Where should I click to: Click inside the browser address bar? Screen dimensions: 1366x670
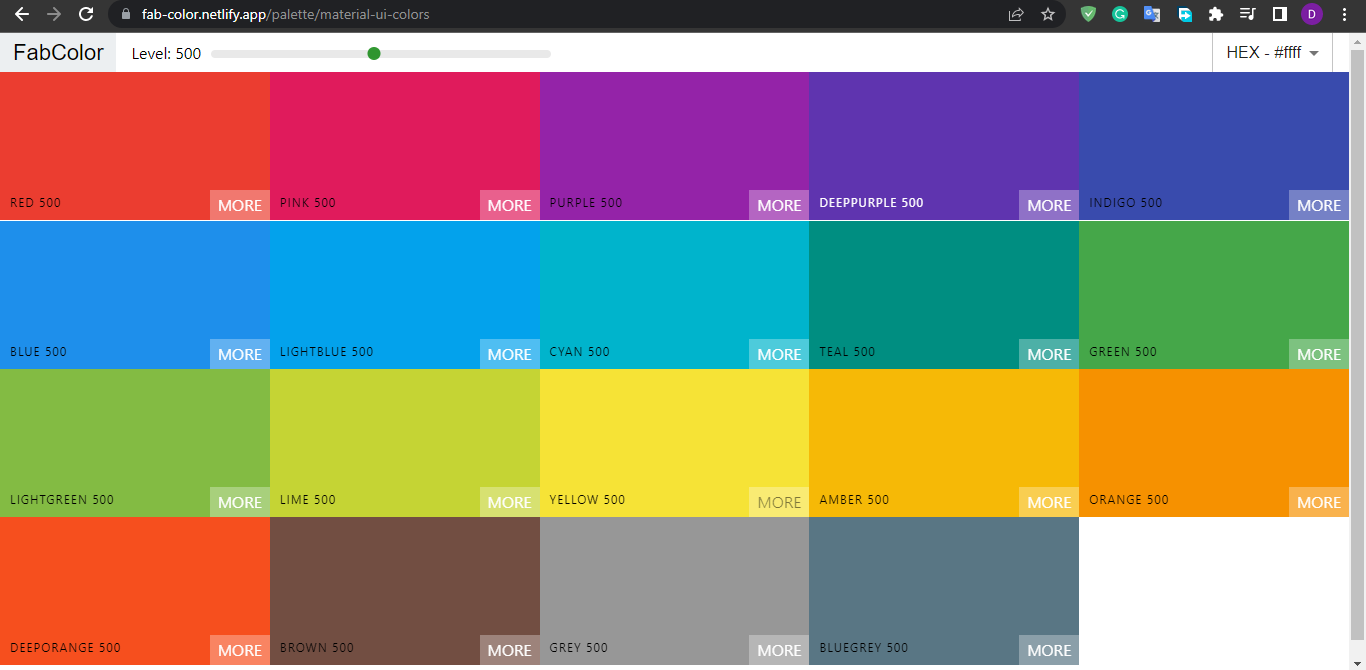click(400, 14)
